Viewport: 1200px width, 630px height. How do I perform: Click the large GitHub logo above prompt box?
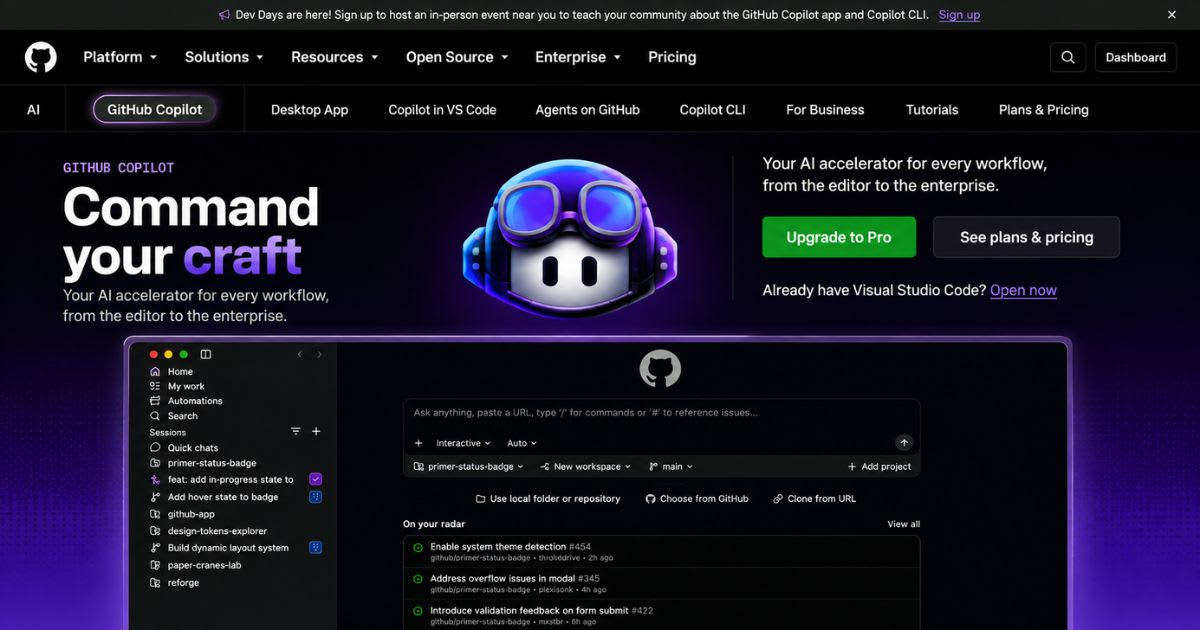(660, 369)
